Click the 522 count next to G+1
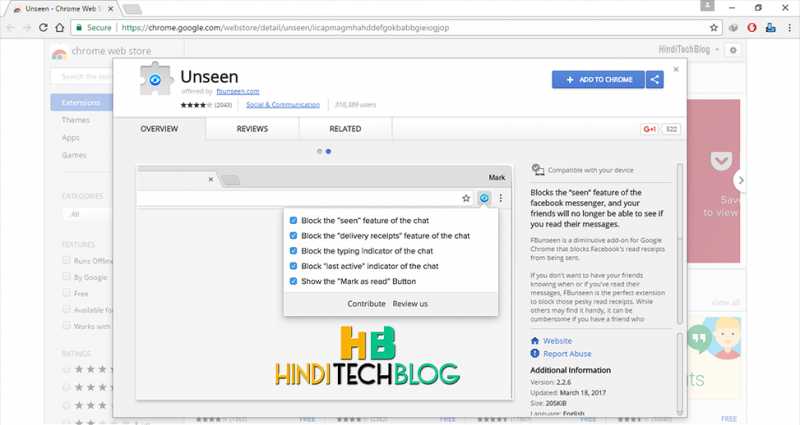This screenshot has height=425, width=800. click(671, 129)
